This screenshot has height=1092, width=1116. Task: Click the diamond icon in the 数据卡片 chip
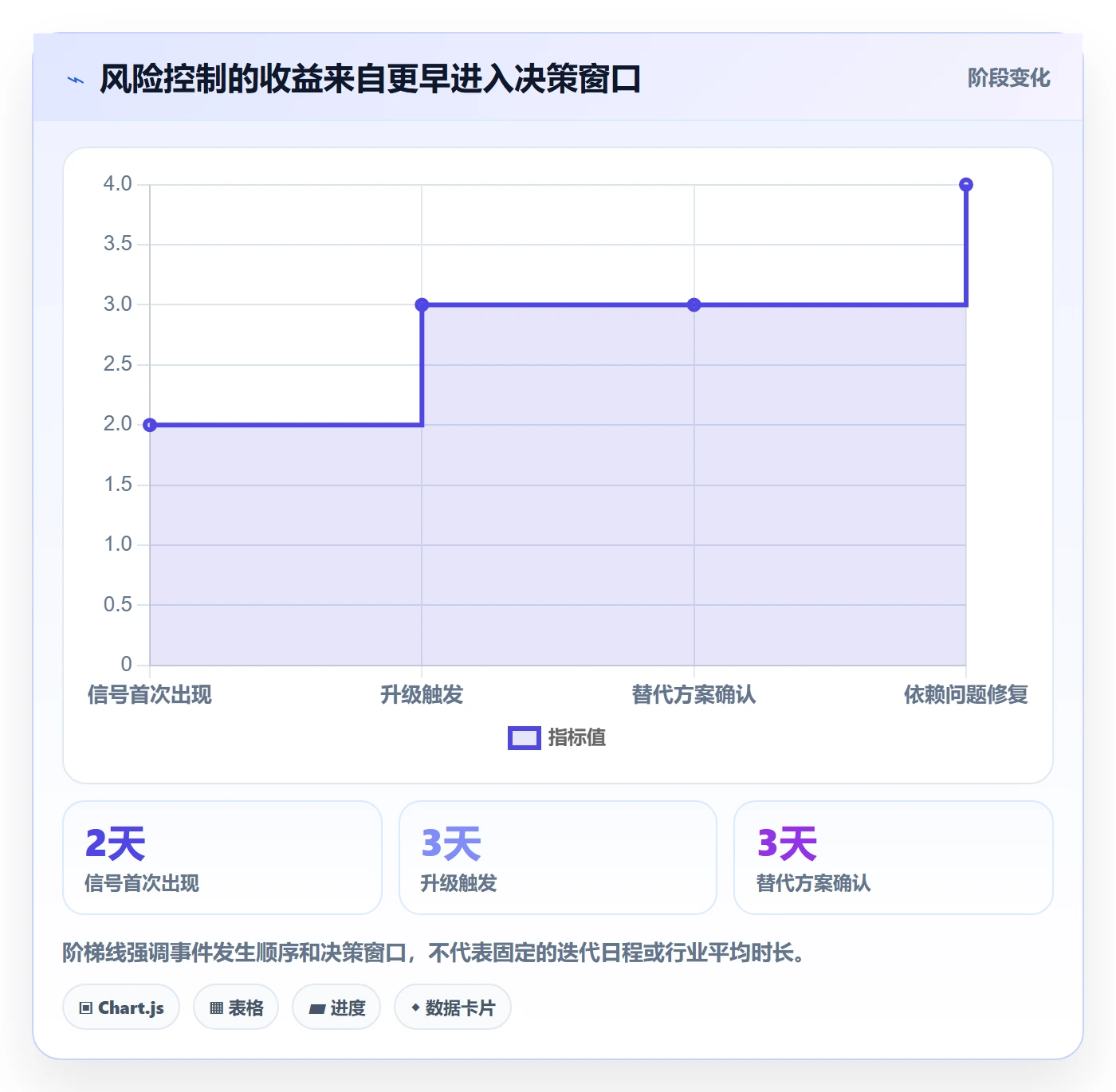415,1008
